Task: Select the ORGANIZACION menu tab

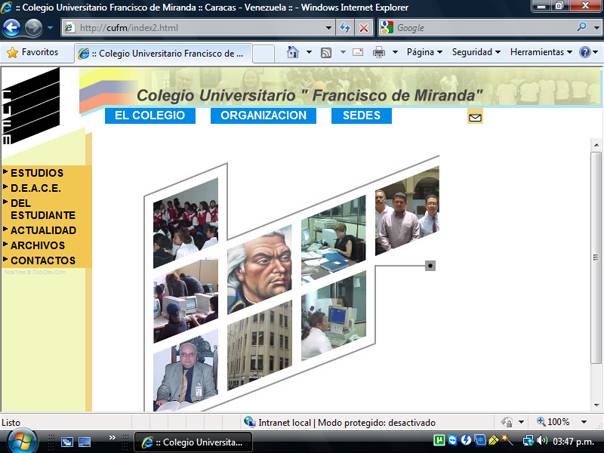Action: [x=263, y=116]
